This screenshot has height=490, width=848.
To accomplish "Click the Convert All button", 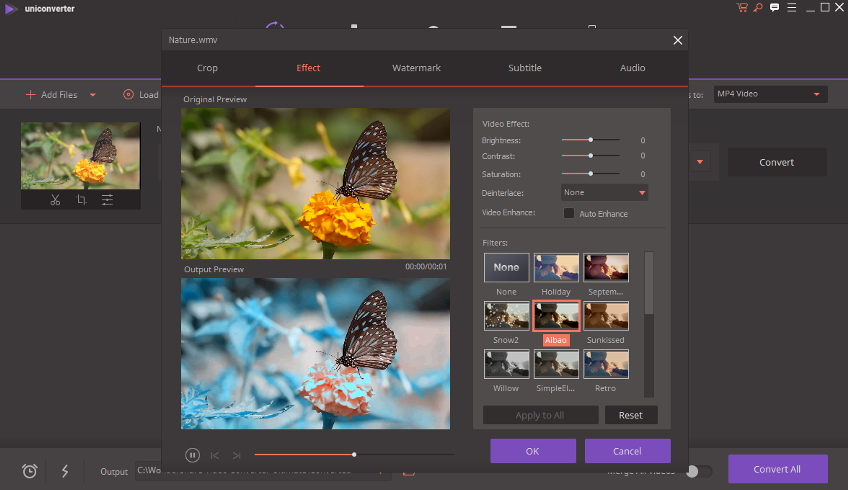I will point(777,469).
